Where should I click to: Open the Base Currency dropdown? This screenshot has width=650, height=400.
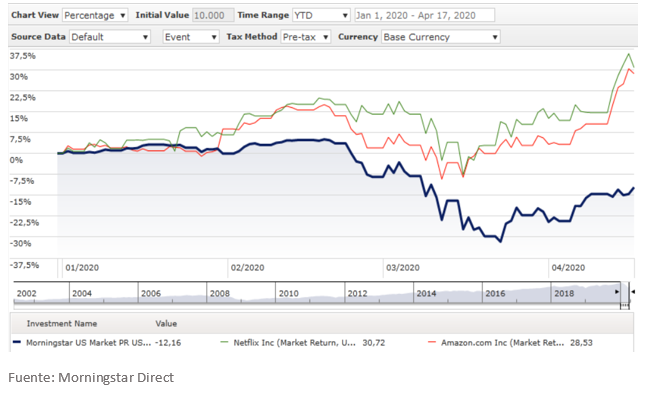click(x=440, y=37)
